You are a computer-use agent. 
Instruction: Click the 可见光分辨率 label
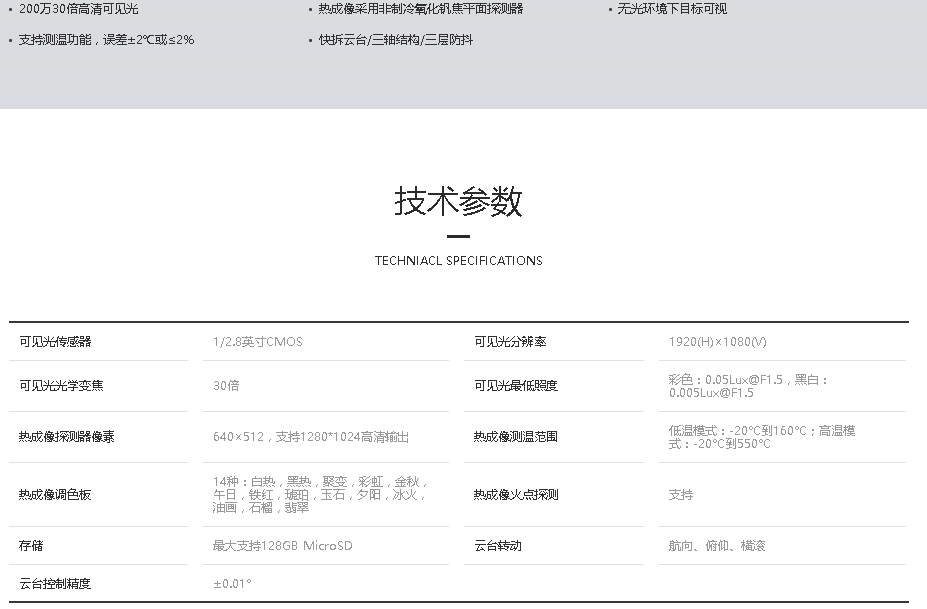coord(510,342)
